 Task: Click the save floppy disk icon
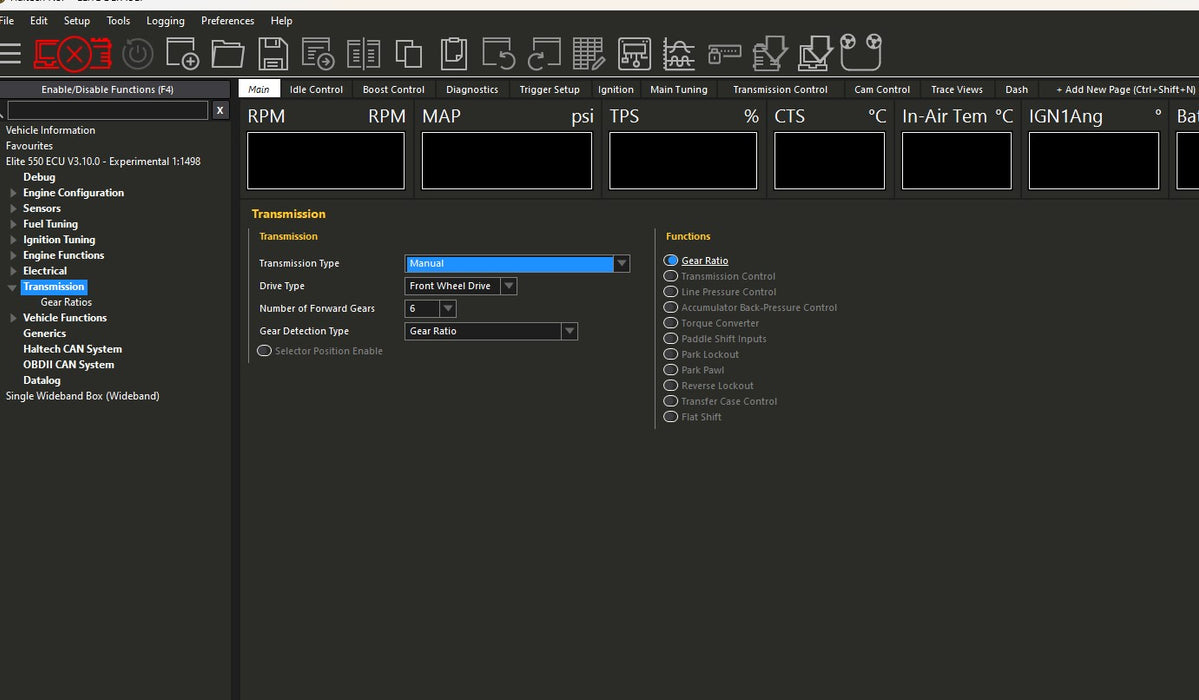[x=273, y=54]
